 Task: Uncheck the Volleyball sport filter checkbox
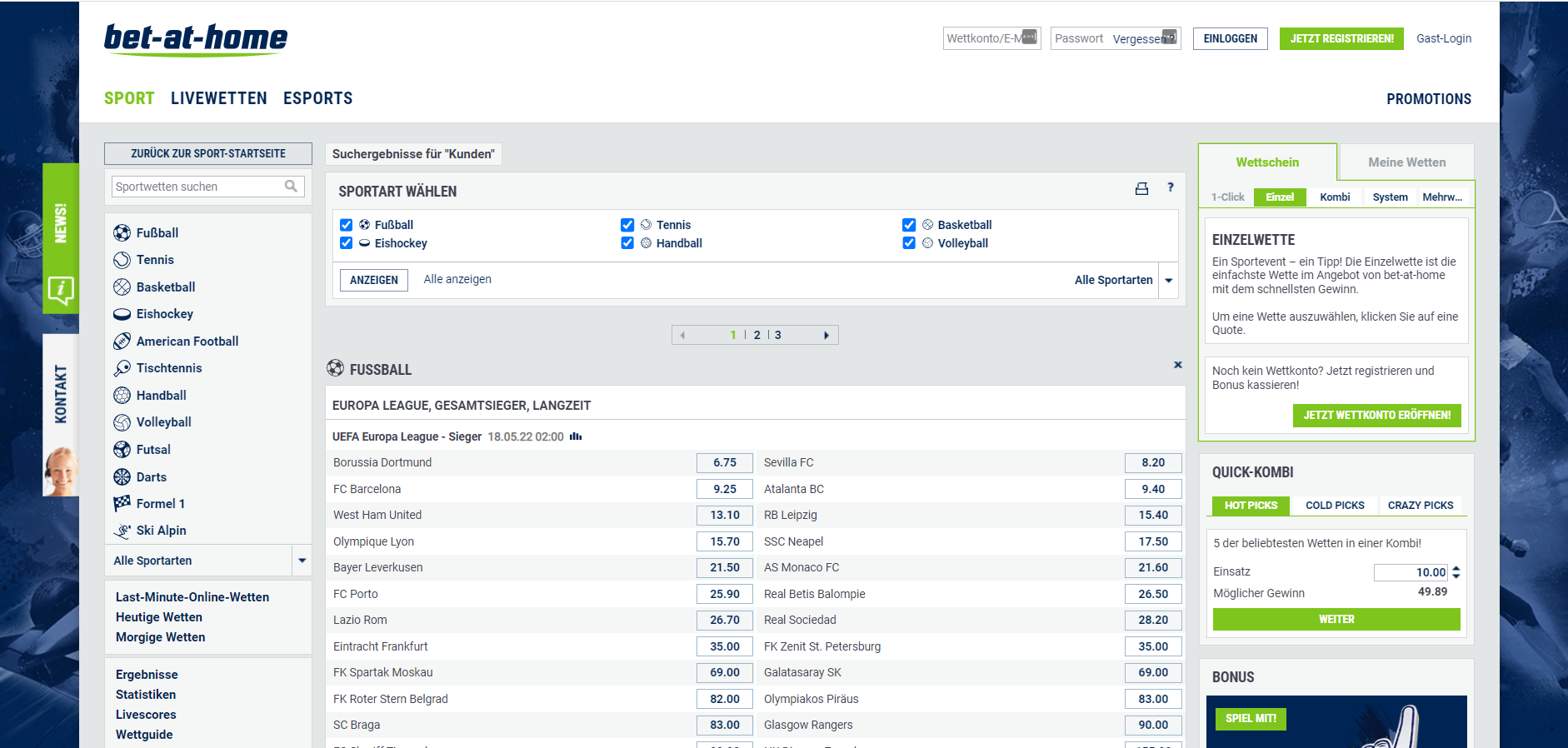[x=909, y=243]
